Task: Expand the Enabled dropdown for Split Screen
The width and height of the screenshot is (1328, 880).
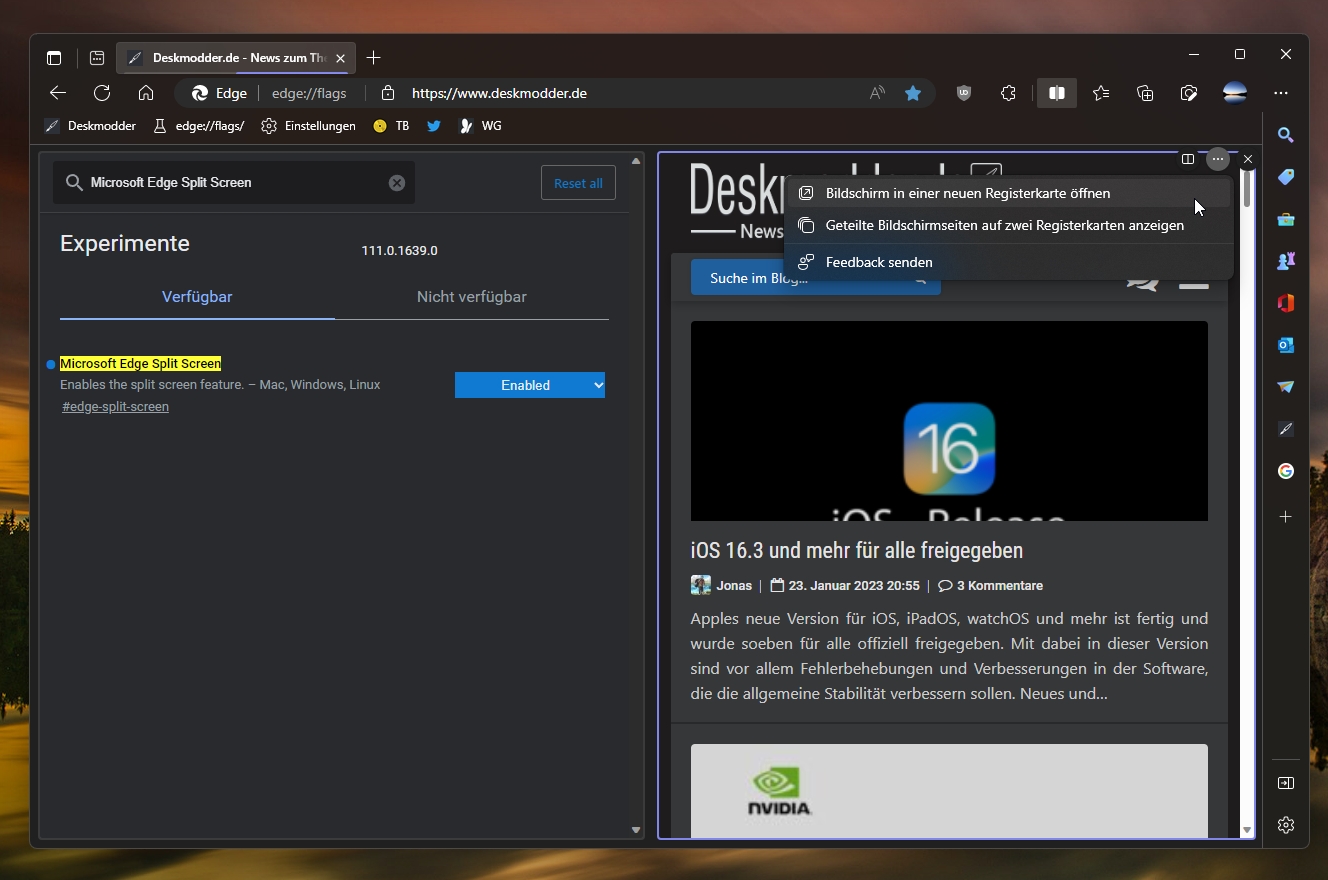Action: point(530,385)
